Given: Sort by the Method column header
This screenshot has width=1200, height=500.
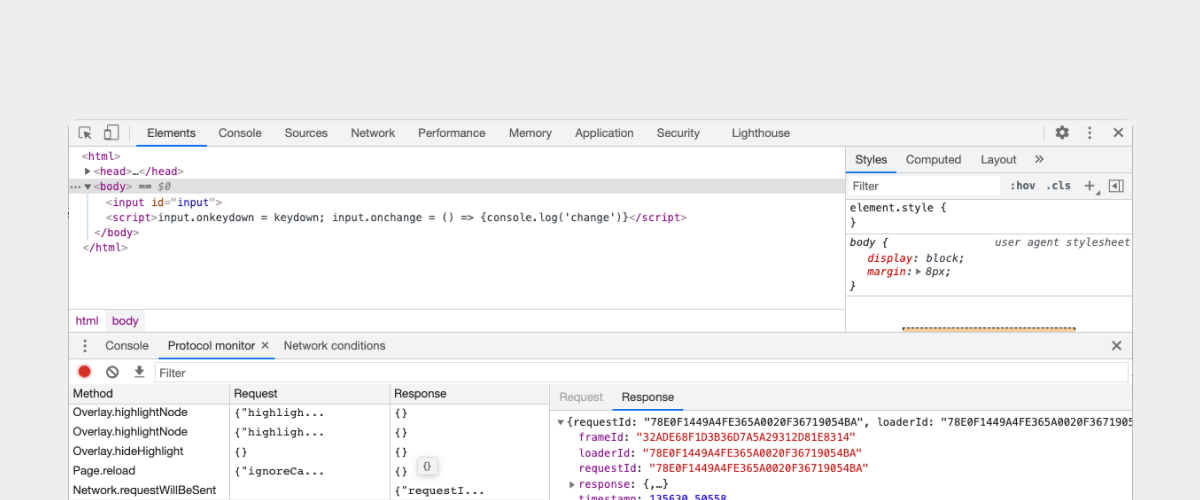Looking at the screenshot, I should pos(150,394).
